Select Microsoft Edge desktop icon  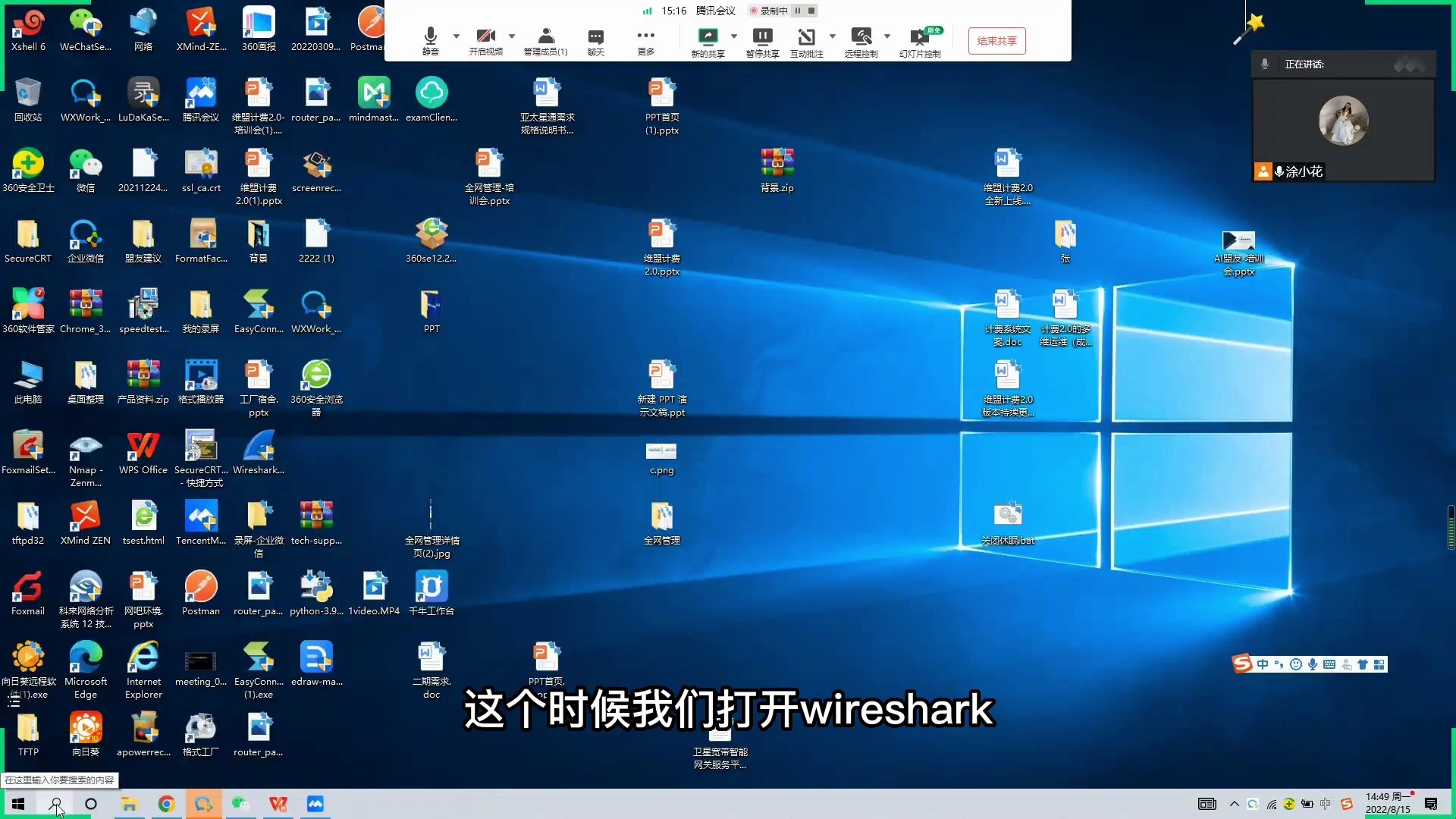(x=86, y=670)
